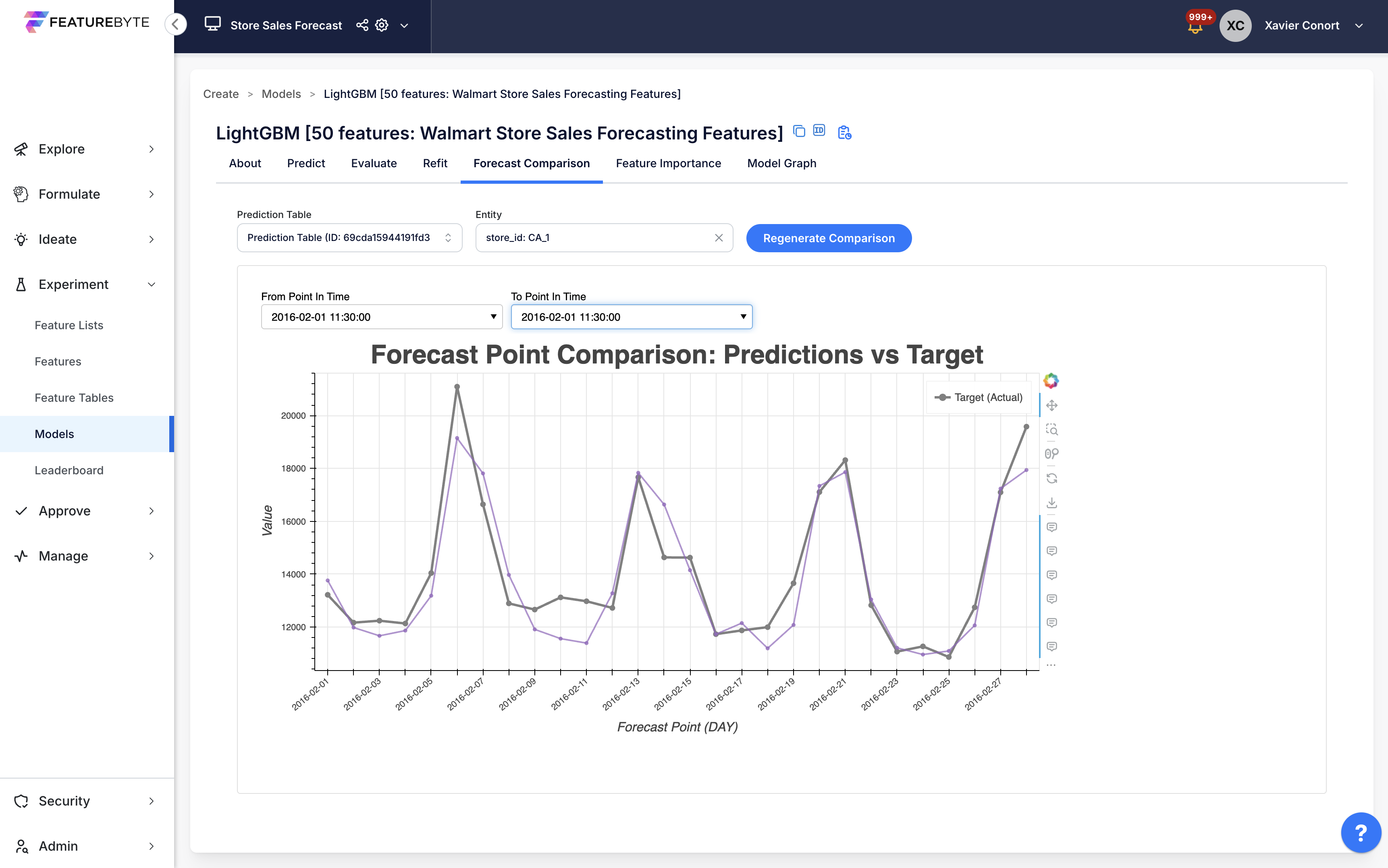Collapse the left navigation sidebar

[176, 24]
